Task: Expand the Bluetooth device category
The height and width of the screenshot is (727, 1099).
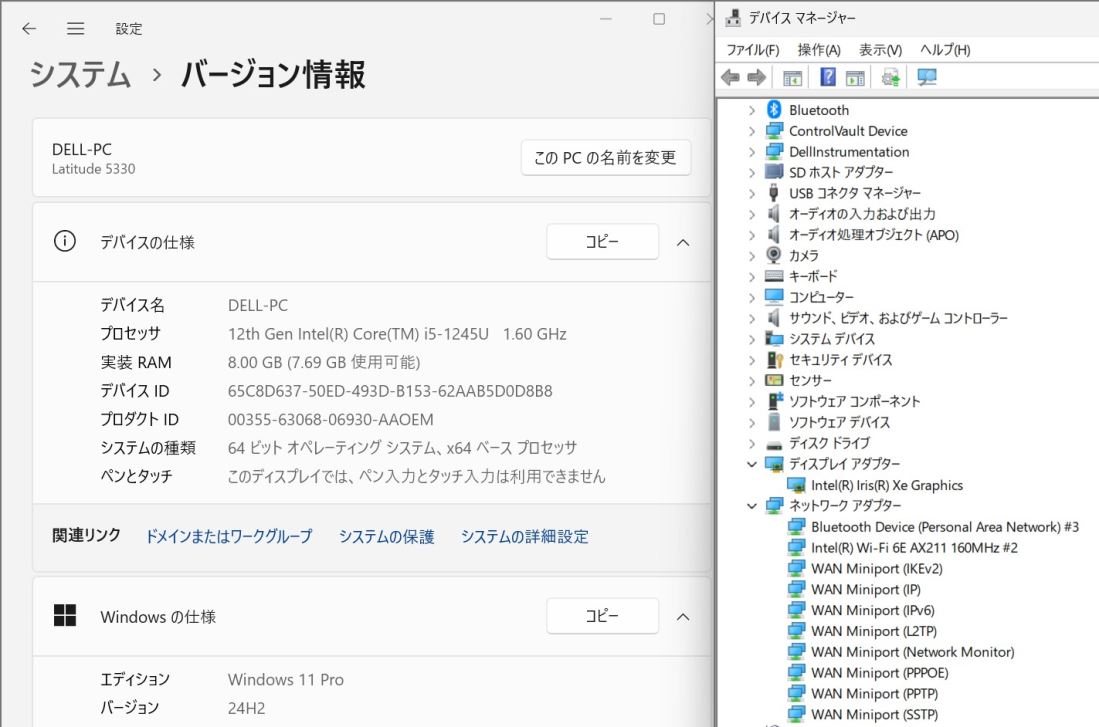Action: tap(752, 110)
